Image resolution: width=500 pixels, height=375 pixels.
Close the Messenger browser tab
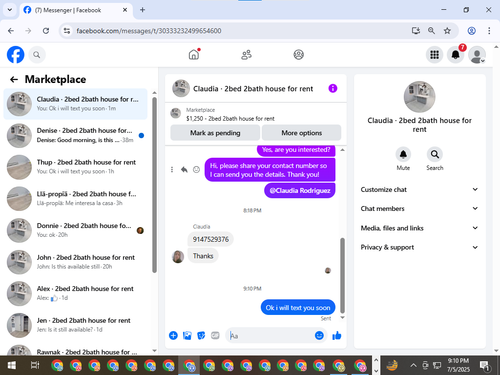point(125,10)
